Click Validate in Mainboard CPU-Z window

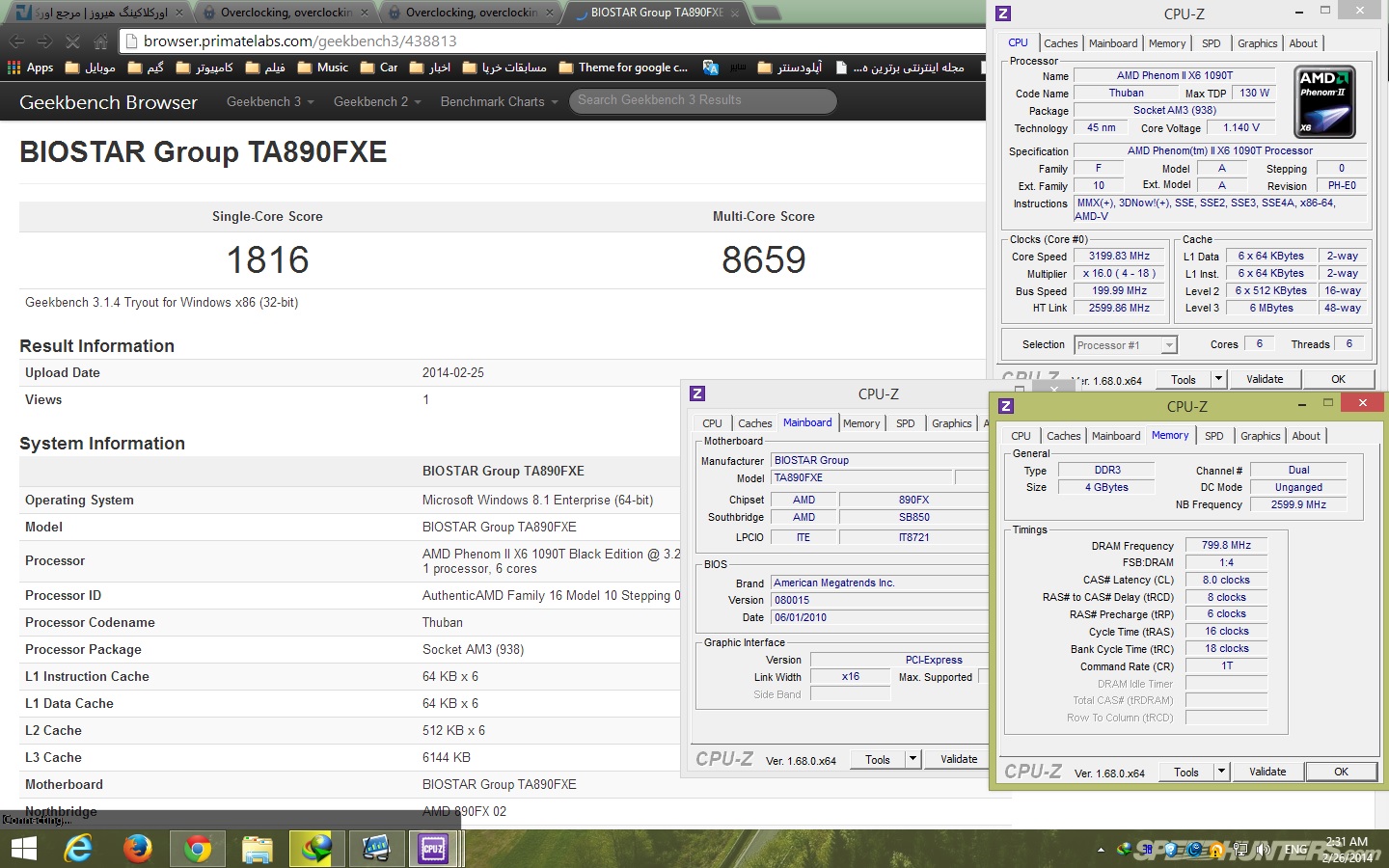[959, 759]
